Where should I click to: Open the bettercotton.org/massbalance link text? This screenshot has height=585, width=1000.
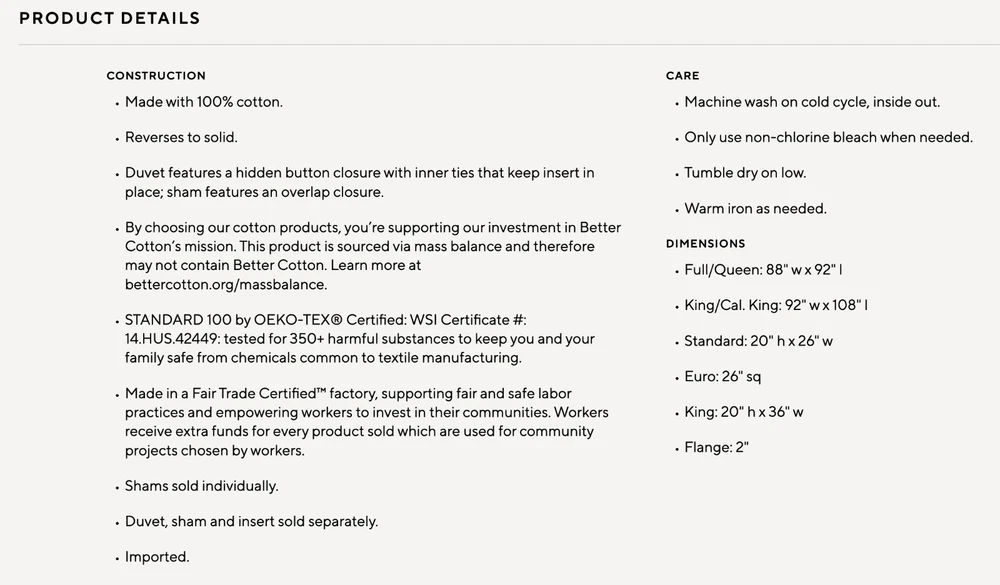click(212, 285)
